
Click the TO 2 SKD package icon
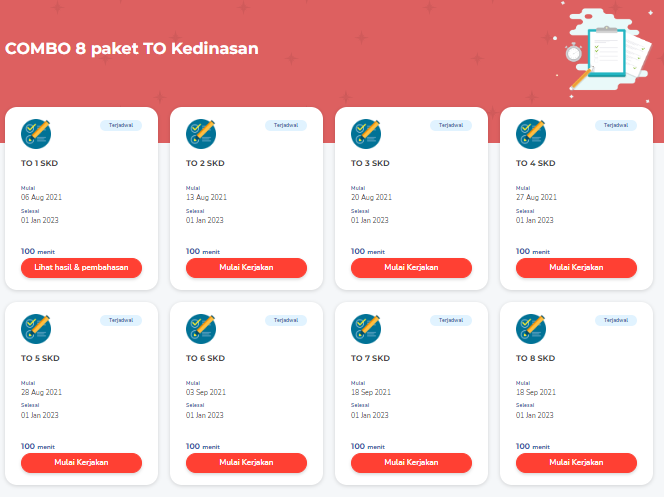pos(201,133)
